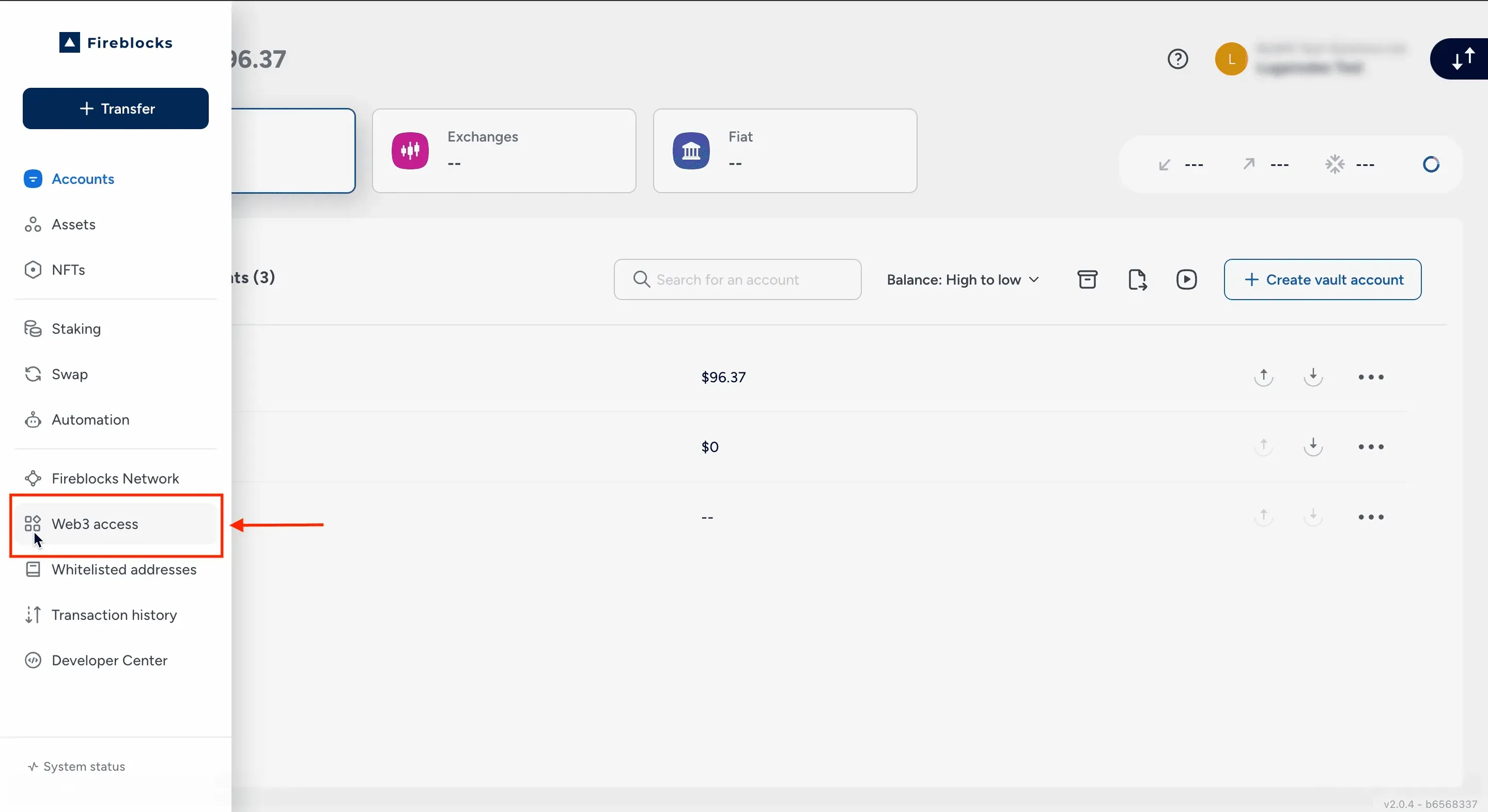Click the Fireblocks Network nodes icon

click(x=33, y=479)
